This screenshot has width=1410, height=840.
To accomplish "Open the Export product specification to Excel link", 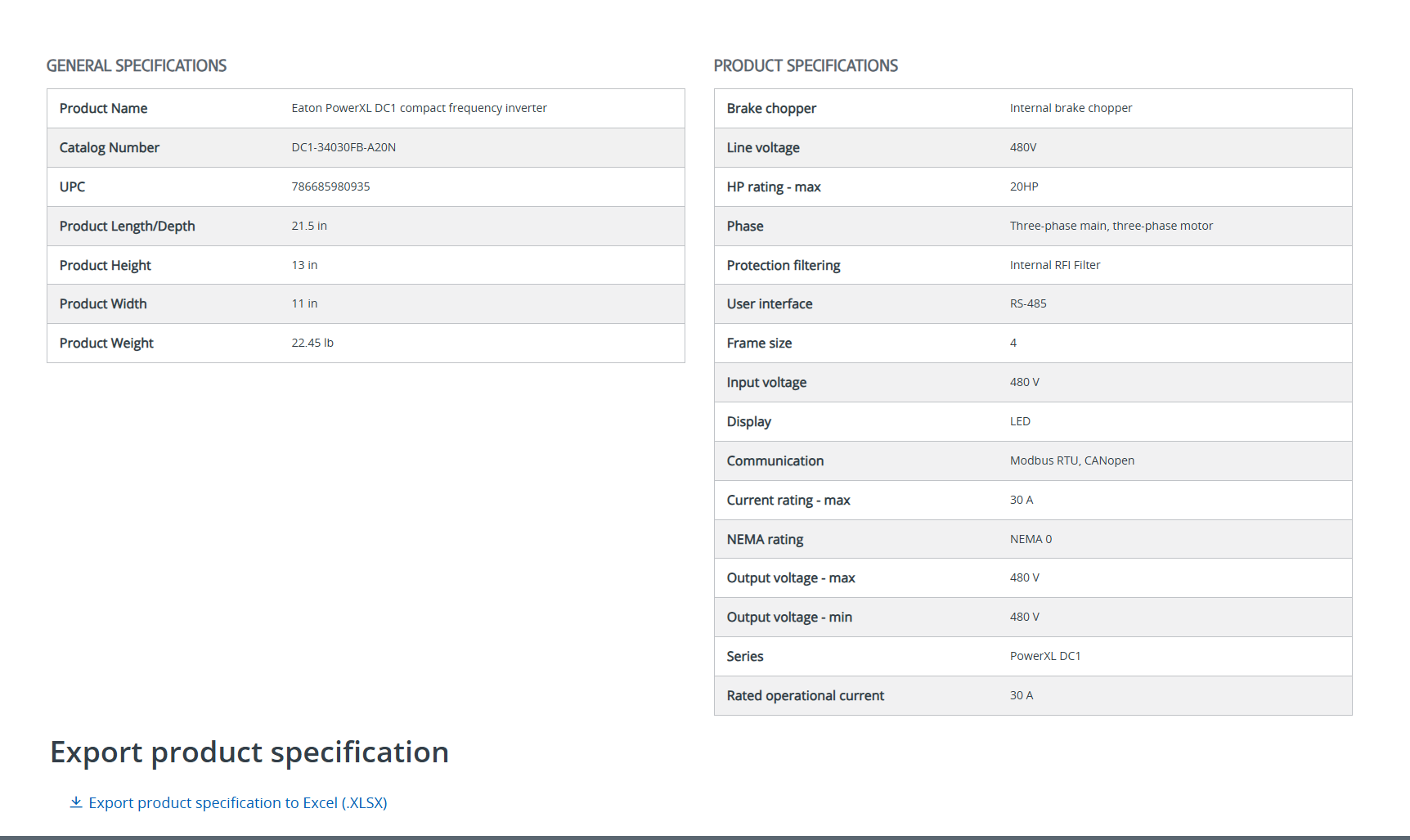I will point(237,803).
